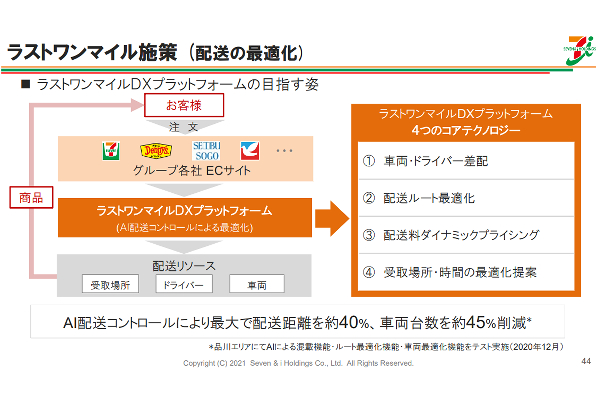The image size is (600, 400).
Task: Click the orange ラストワンマイルDXプラットフォーム center bar
Action: click(183, 217)
